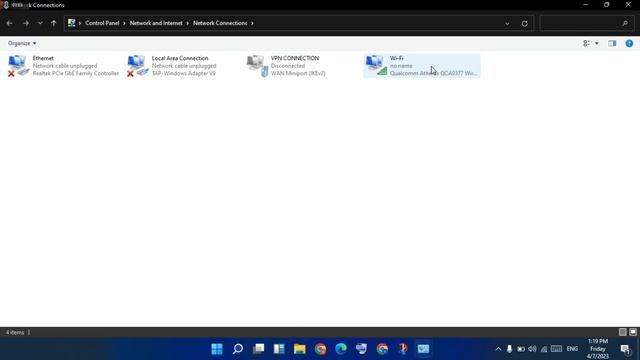The height and width of the screenshot is (360, 640).
Task: Toggle the preview pane
Action: pos(612,43)
